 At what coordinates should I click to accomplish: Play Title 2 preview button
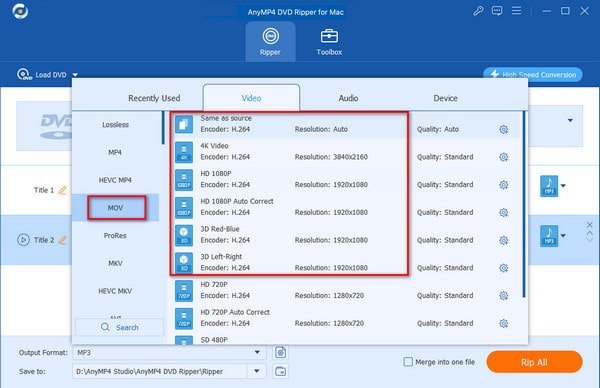23,240
